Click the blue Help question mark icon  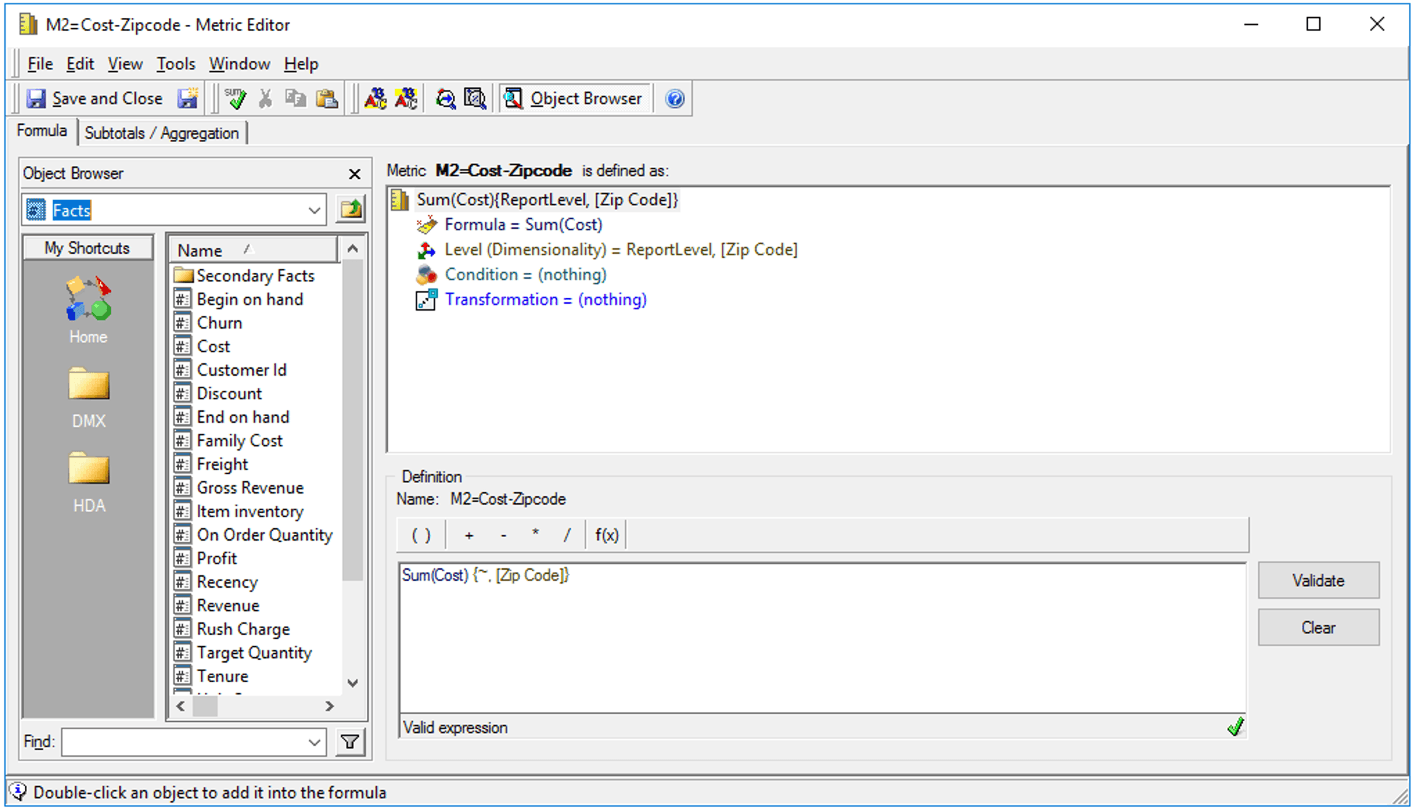(x=675, y=98)
